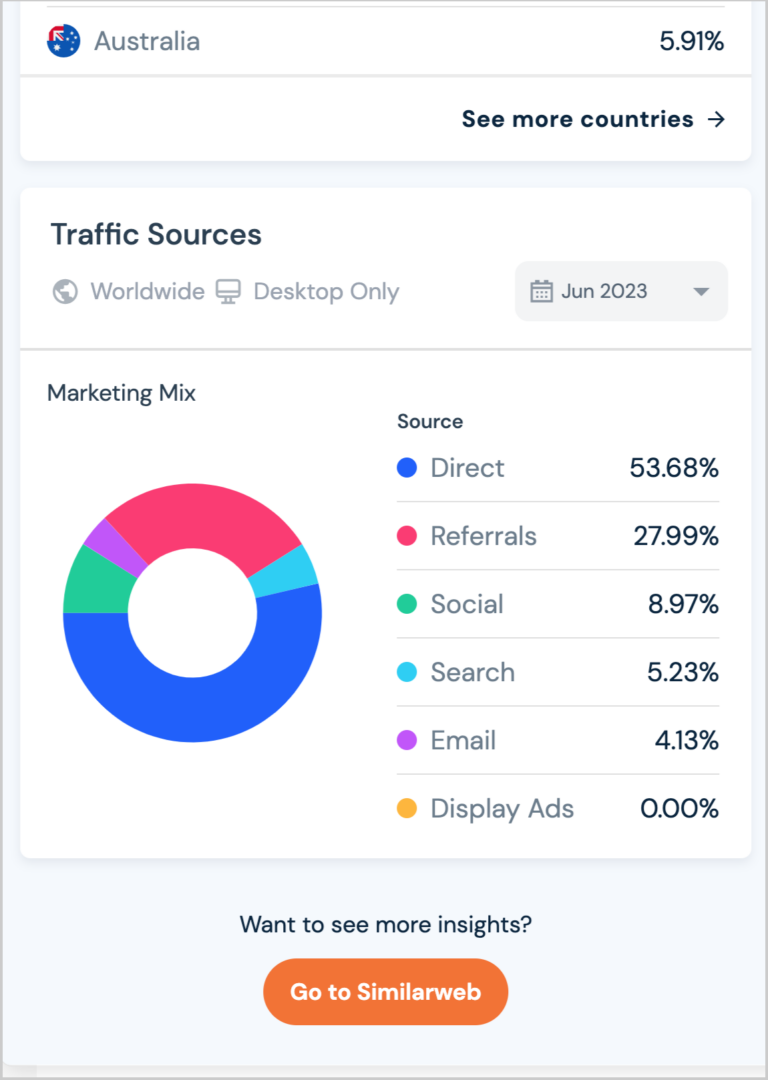Click the pink Referrals legend dot
Viewport: 768px width, 1080px height.
(407, 536)
